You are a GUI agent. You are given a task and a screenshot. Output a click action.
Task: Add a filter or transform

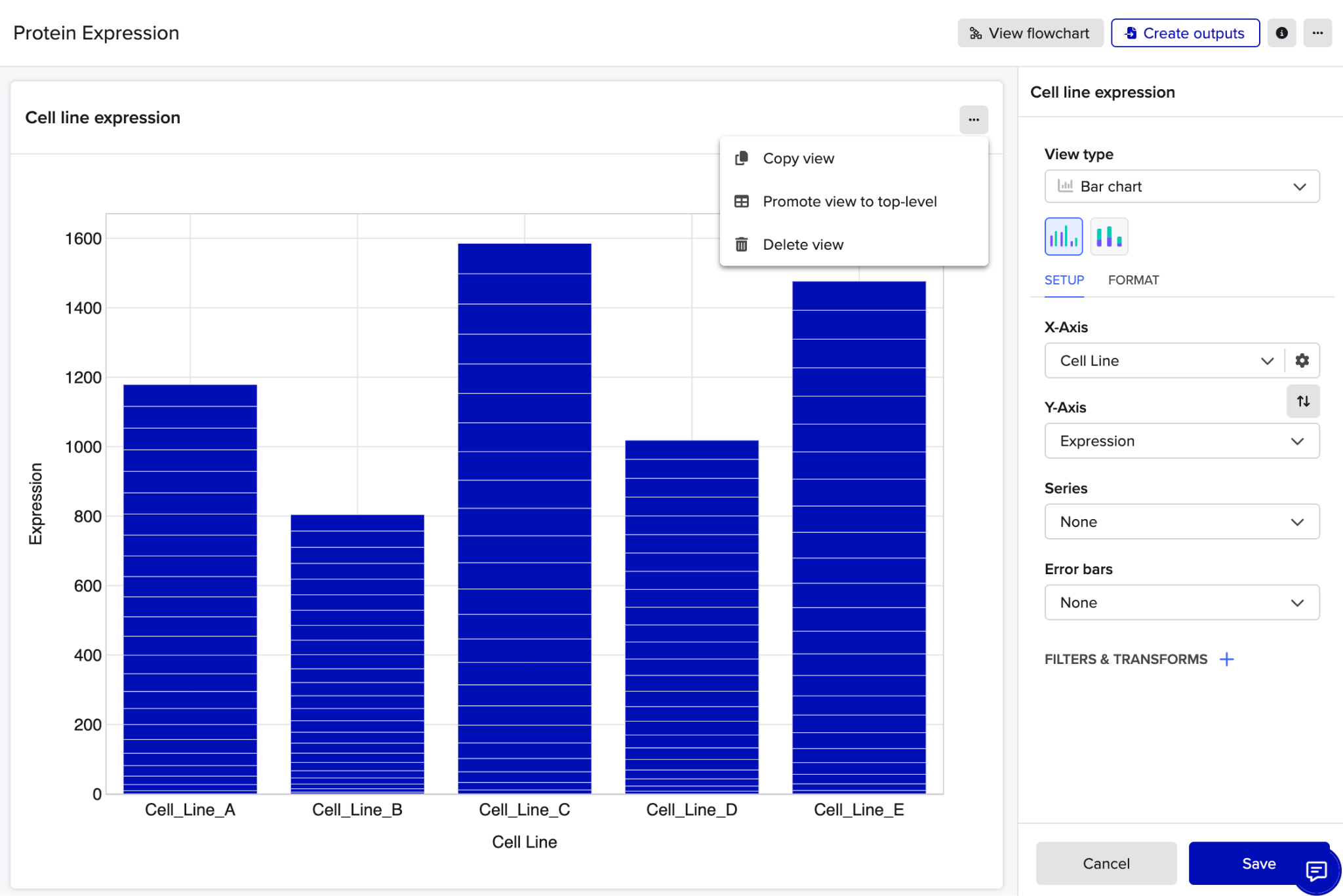pos(1226,659)
